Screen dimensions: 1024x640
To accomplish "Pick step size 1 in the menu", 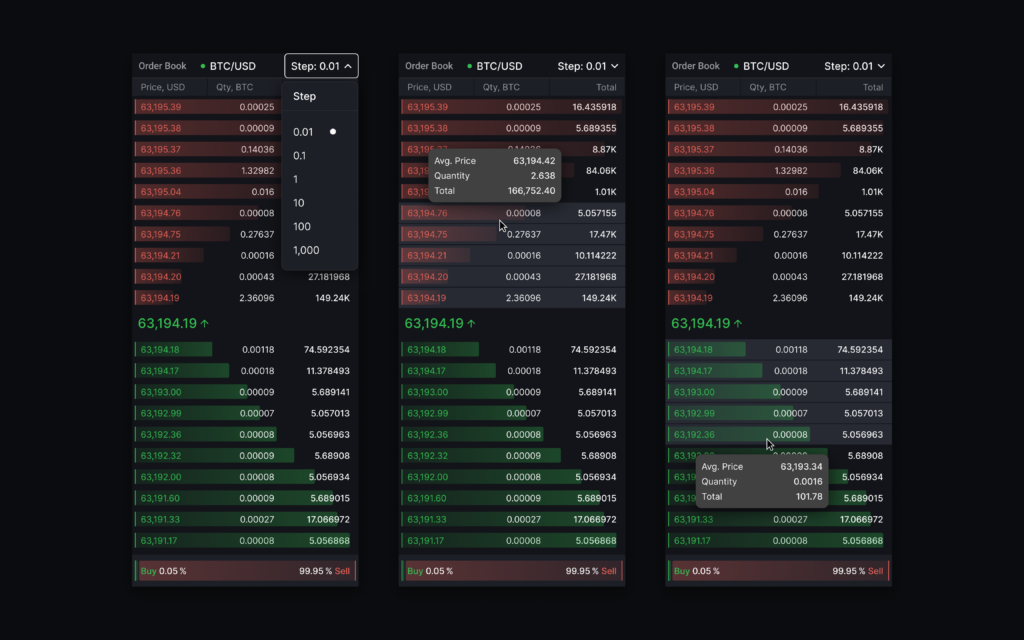I will pyautogui.click(x=319, y=179).
